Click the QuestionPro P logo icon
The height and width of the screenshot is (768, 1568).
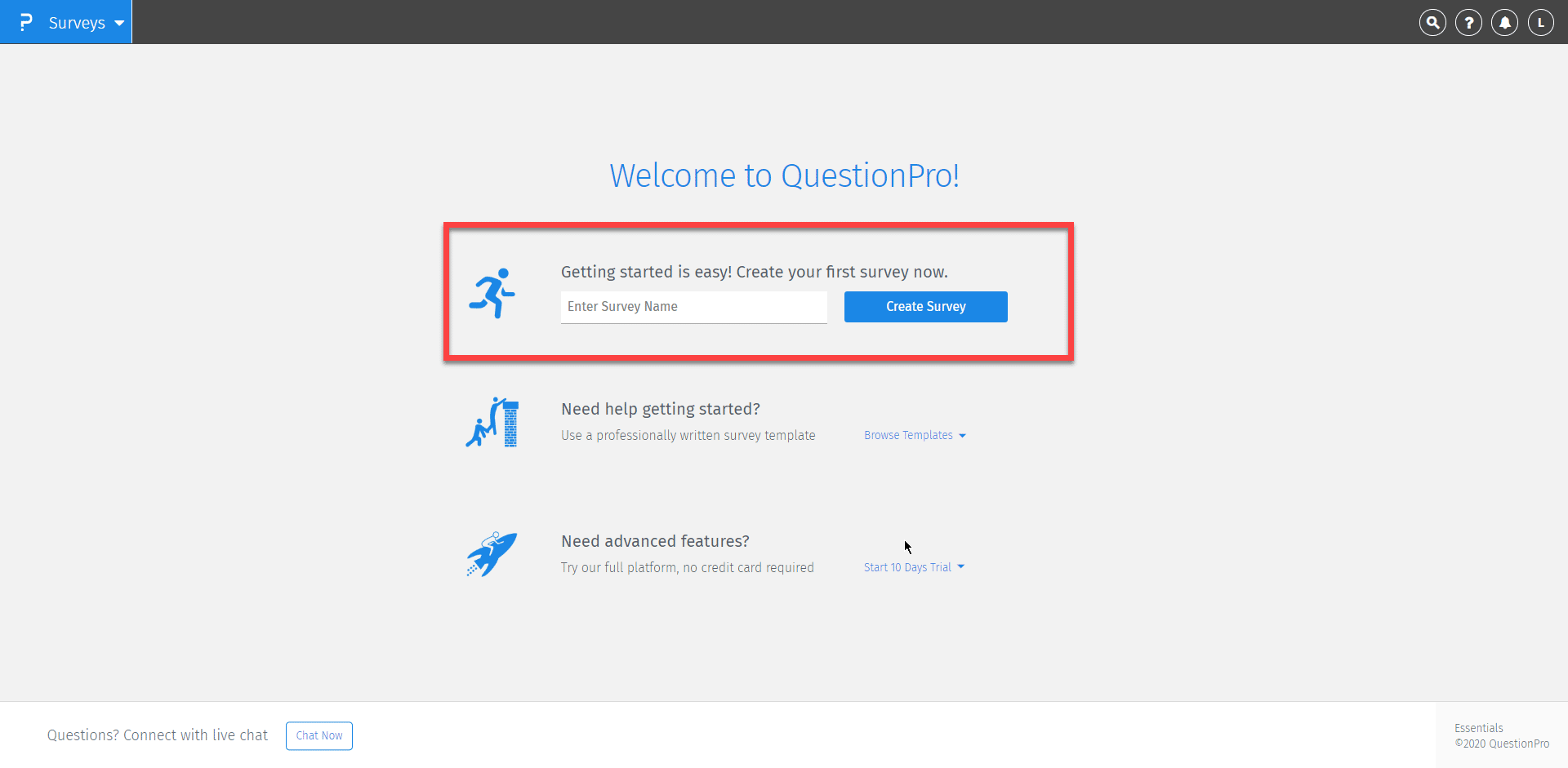pos(26,22)
